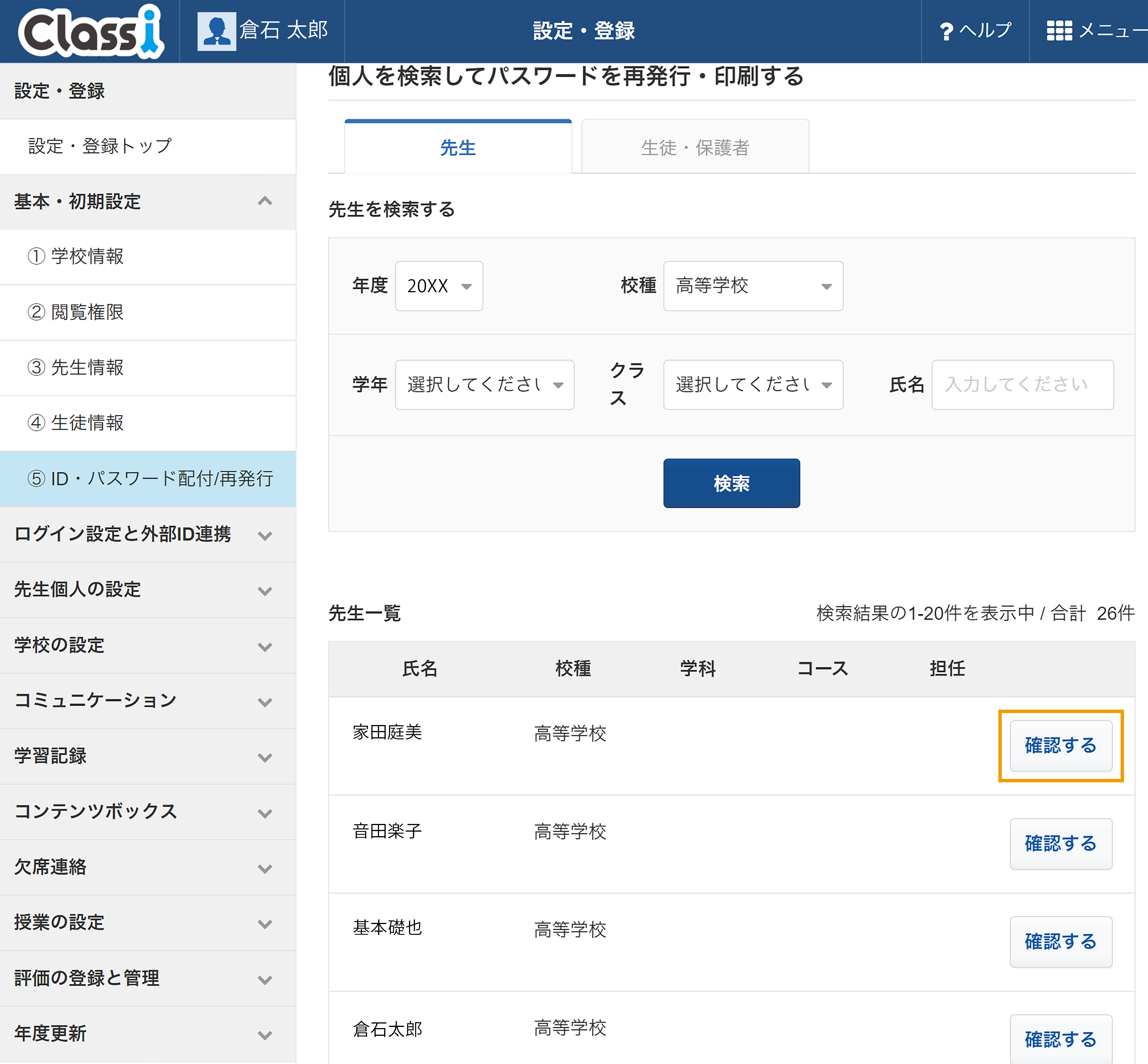Image resolution: width=1148 pixels, height=1064 pixels.
Task: Click the 校種 column header
Action: pyautogui.click(x=573, y=669)
